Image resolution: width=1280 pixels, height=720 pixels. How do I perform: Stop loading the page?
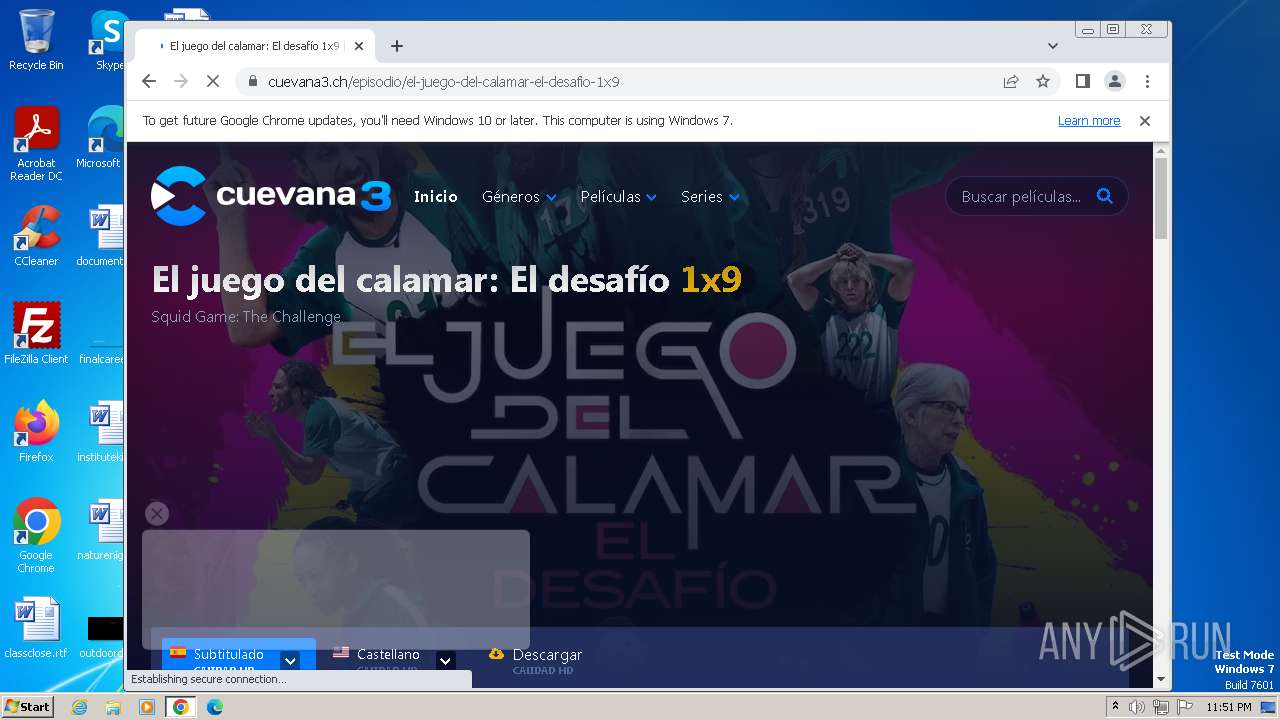213,81
